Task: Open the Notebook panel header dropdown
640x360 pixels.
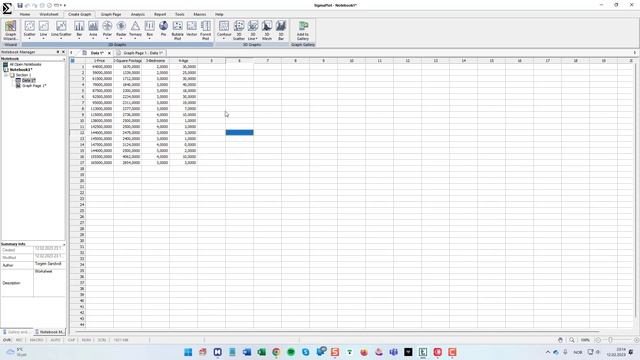Action: point(64,59)
